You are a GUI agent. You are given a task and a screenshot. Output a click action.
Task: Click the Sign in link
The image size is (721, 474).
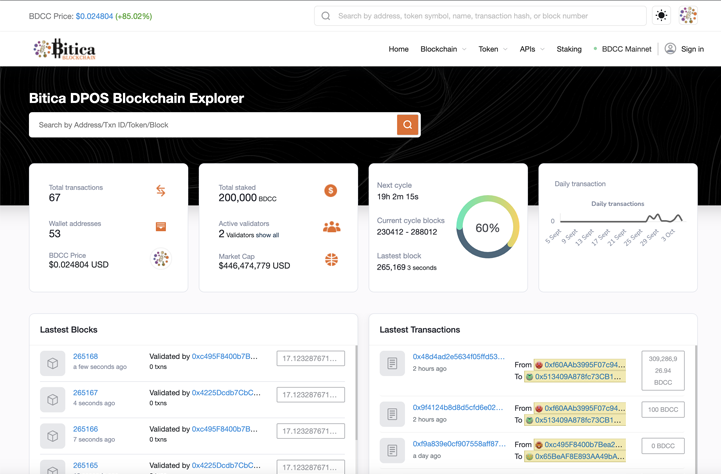(x=692, y=49)
